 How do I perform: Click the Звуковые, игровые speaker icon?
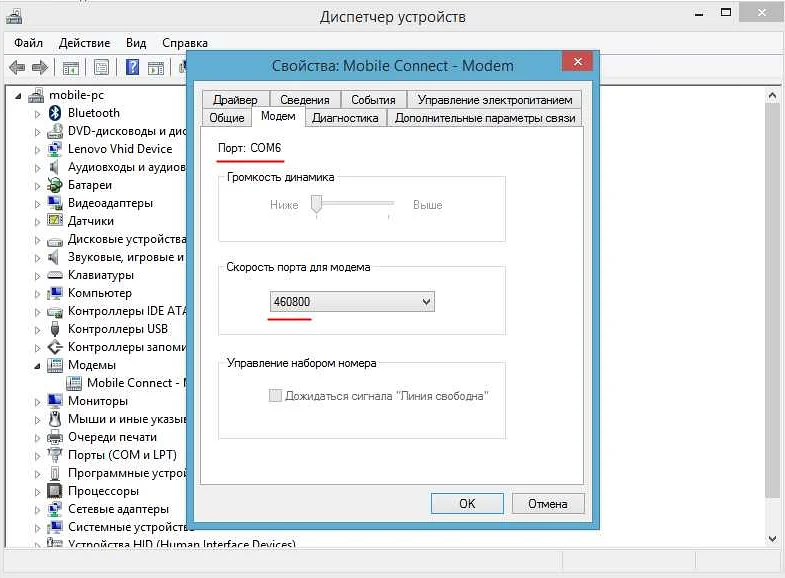54,257
